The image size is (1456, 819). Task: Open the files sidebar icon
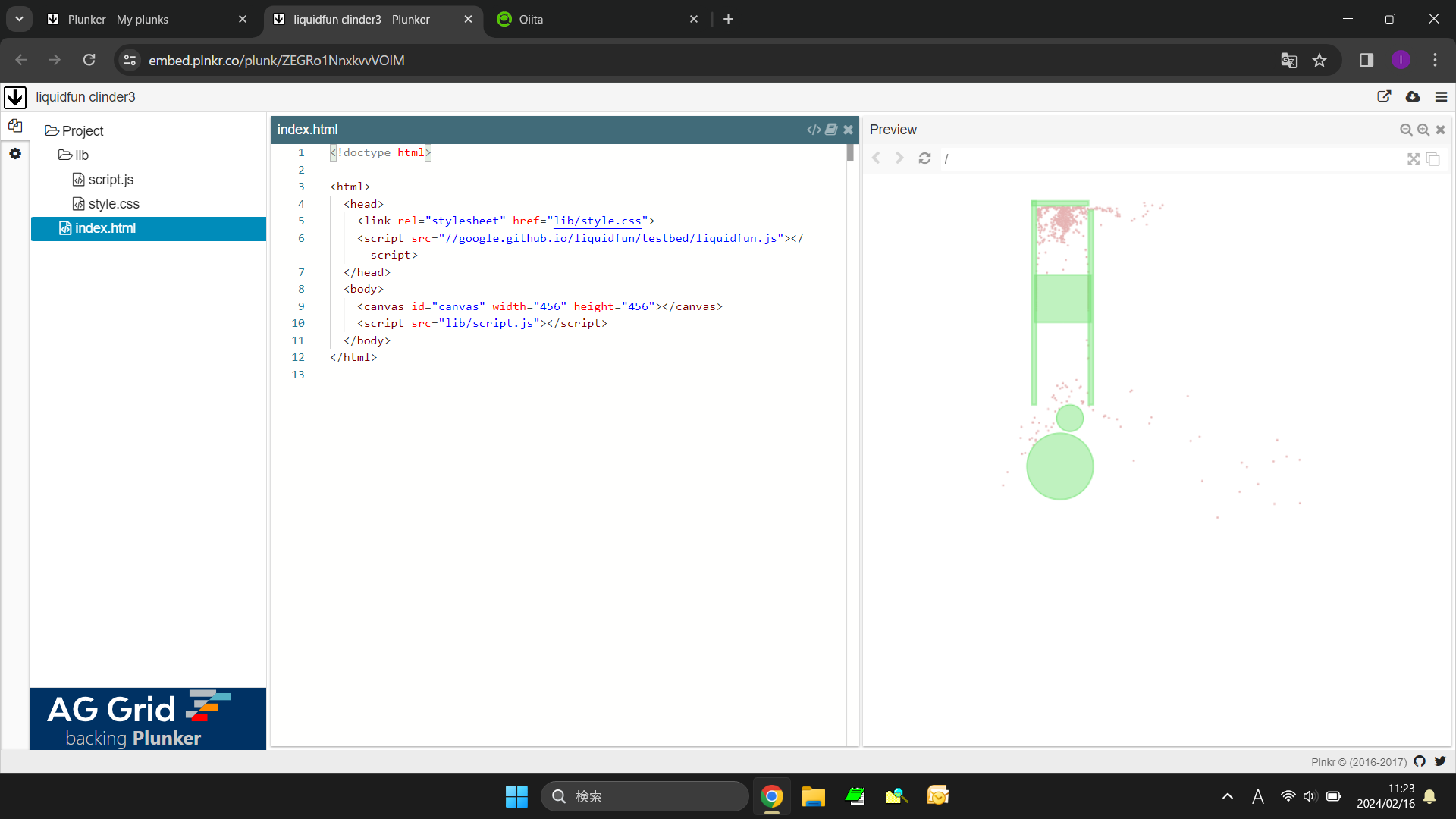(x=15, y=126)
